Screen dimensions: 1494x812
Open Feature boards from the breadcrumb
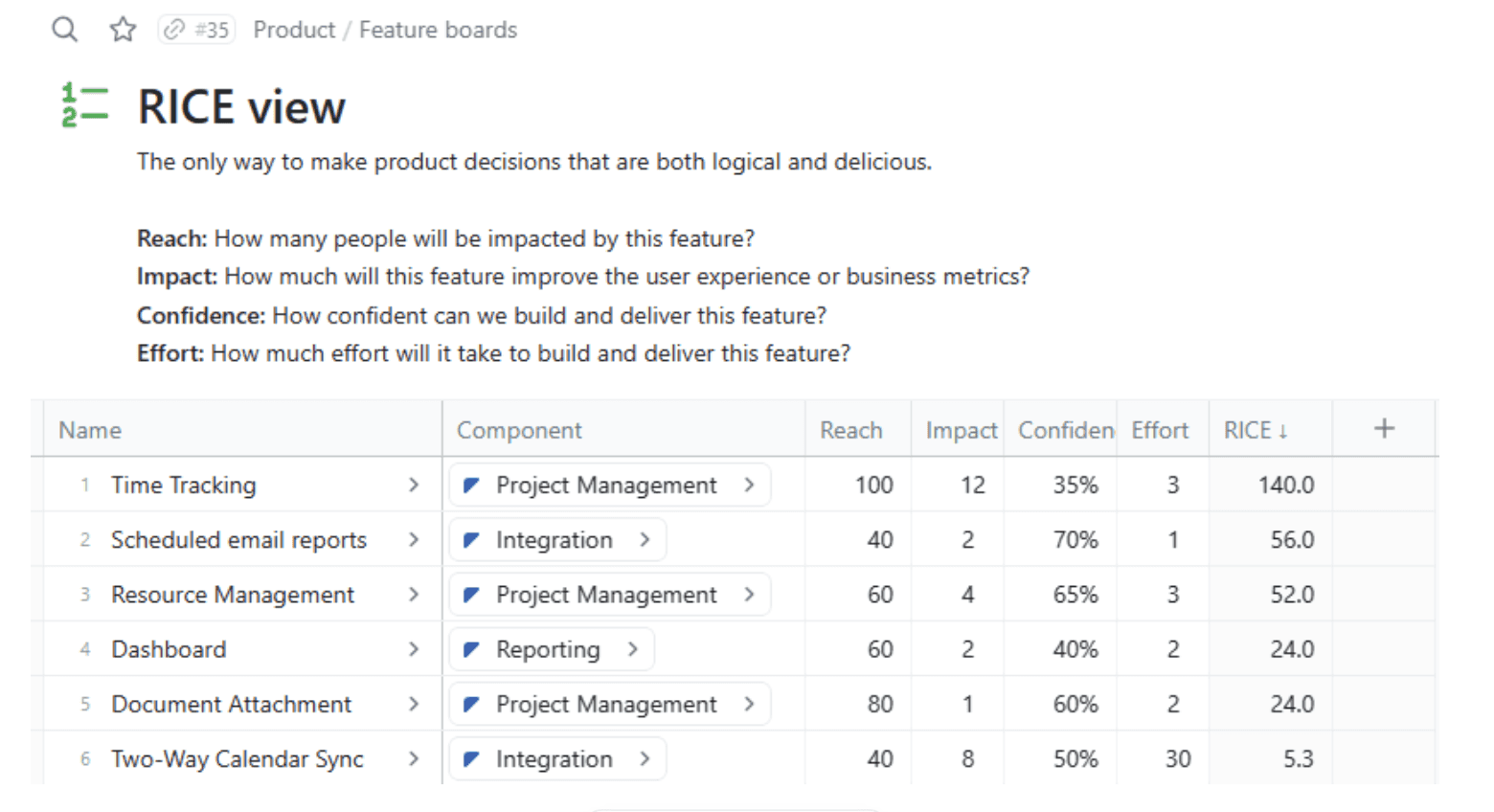coord(438,30)
